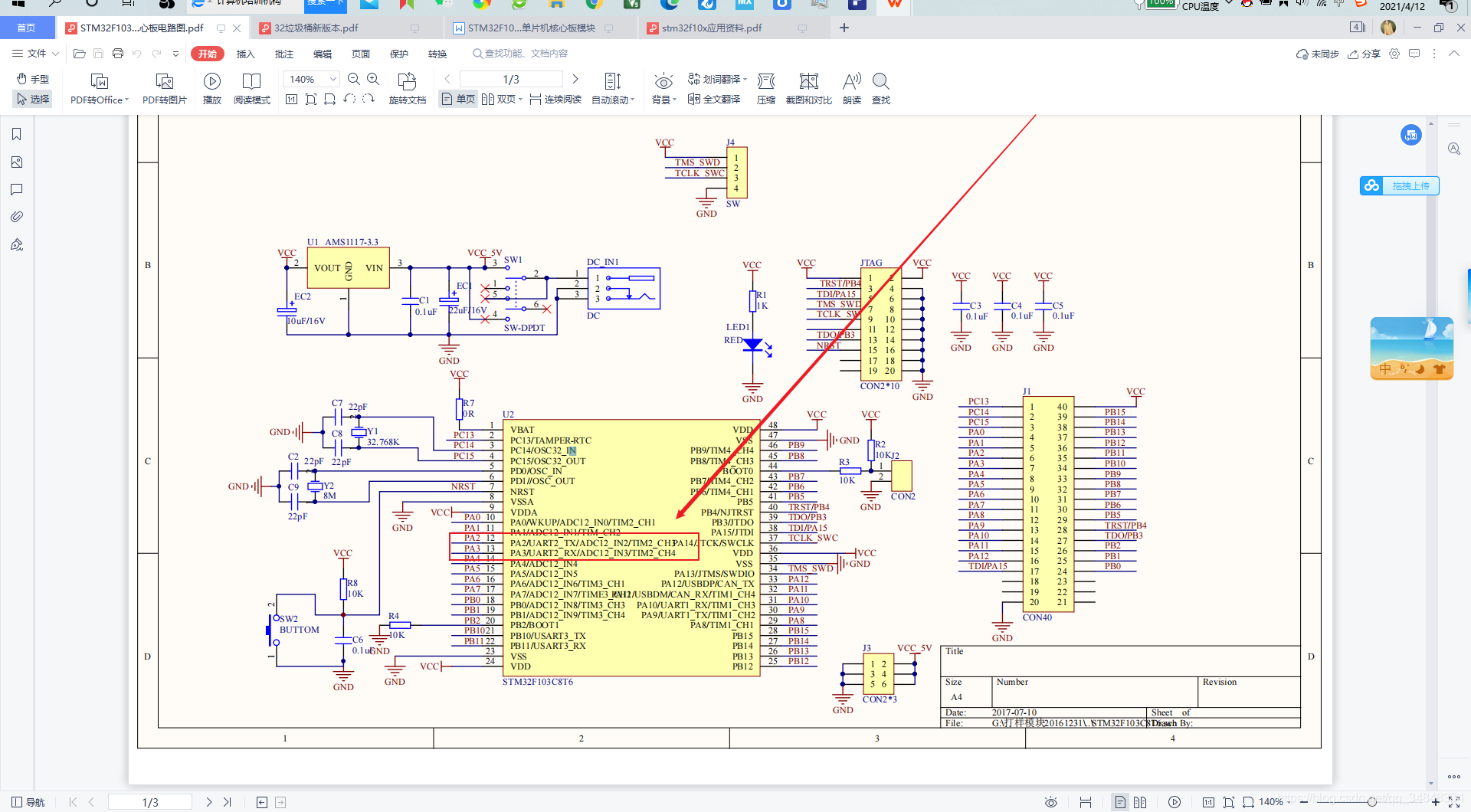Compress the PDF (压缩)
1471x812 pixels.
point(766,89)
